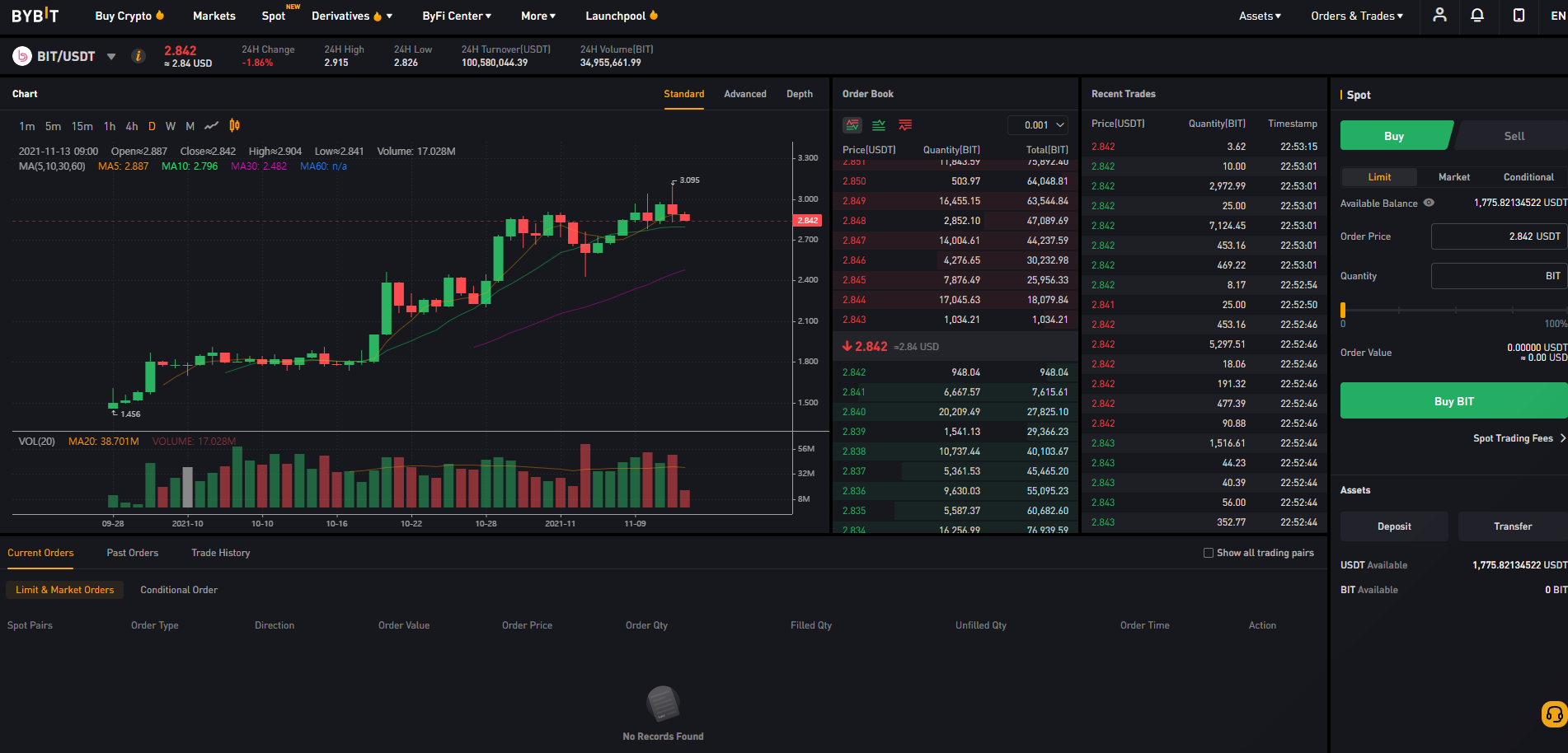Select the 1m chart interval
Viewport: 1568px width, 753px height.
tap(27, 126)
